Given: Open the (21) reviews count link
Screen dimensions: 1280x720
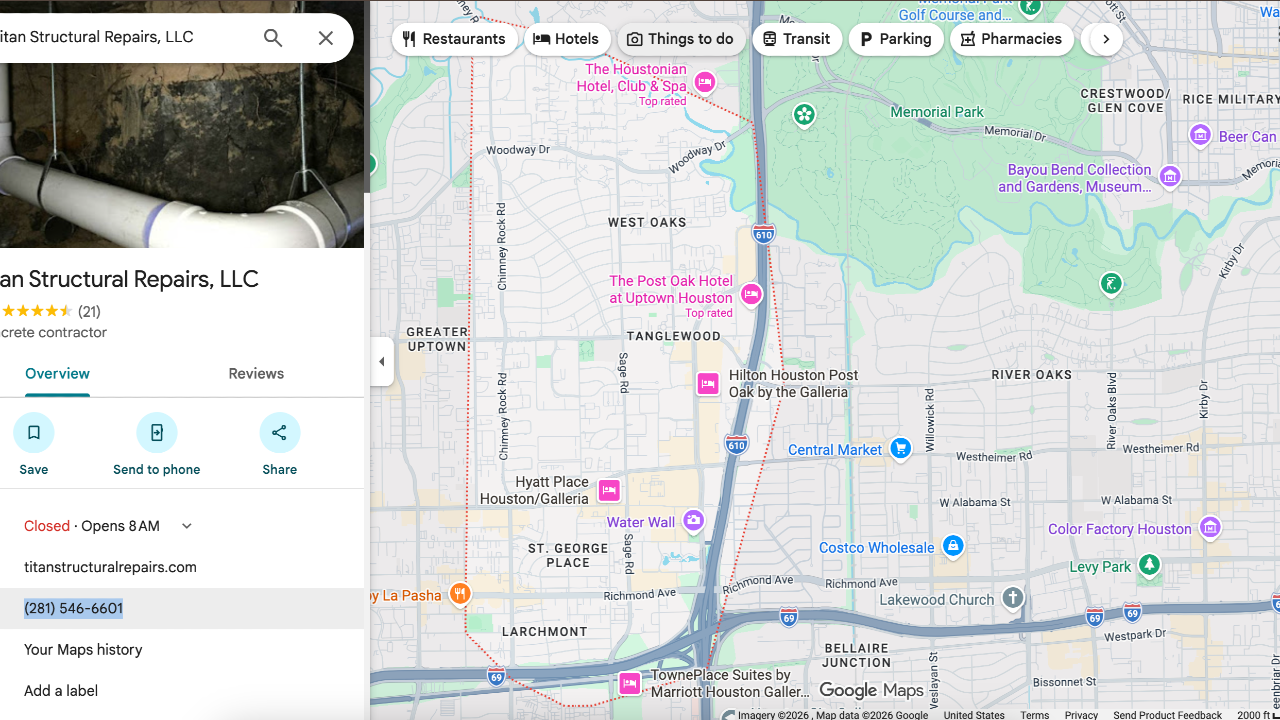Looking at the screenshot, I should coord(89,311).
